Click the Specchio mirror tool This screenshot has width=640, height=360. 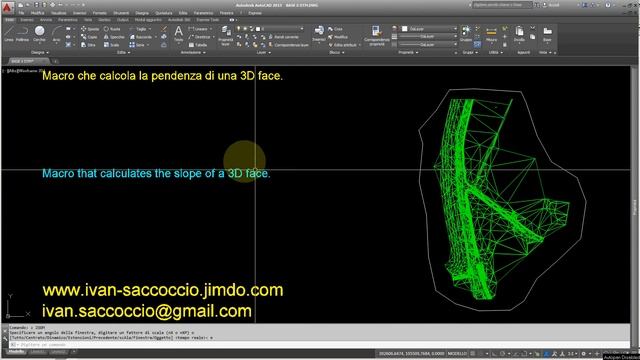pyautogui.click(x=114, y=37)
